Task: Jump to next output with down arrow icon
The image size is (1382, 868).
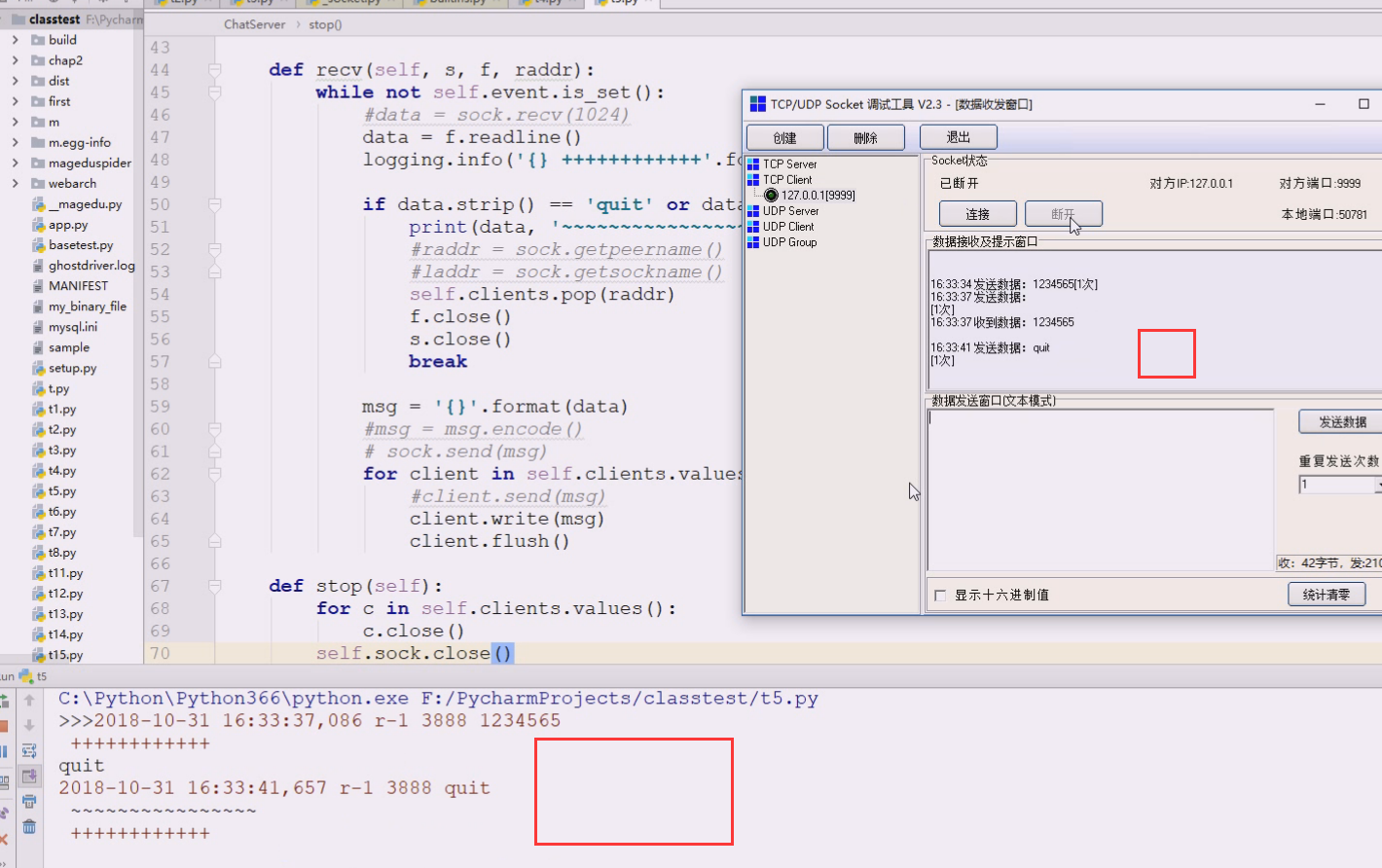Action: click(29, 724)
